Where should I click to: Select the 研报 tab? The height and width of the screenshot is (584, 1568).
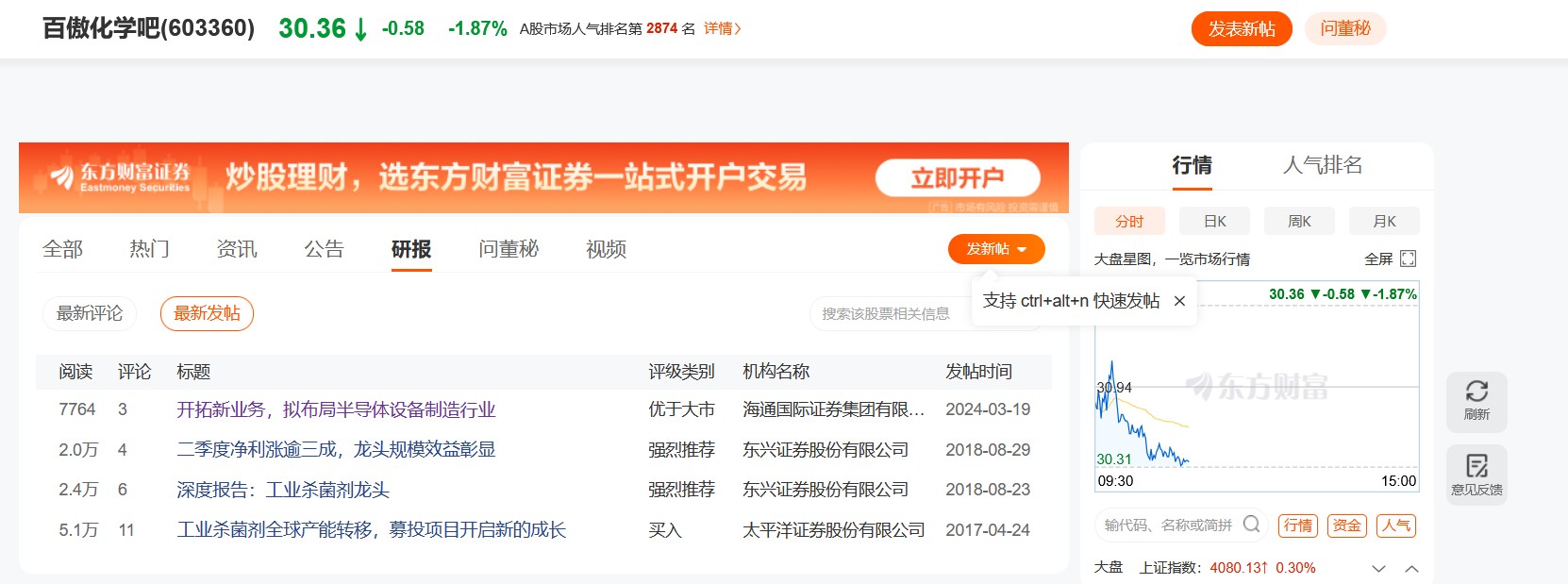click(x=411, y=249)
